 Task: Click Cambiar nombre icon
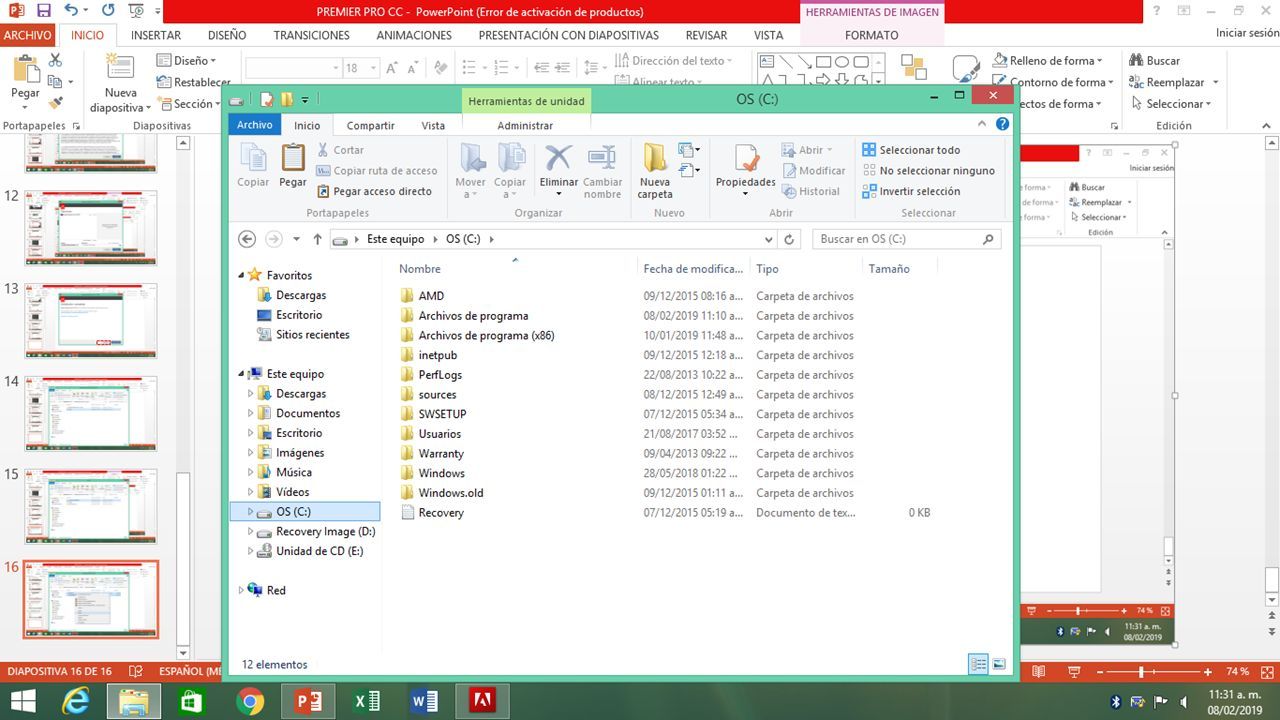click(x=602, y=157)
